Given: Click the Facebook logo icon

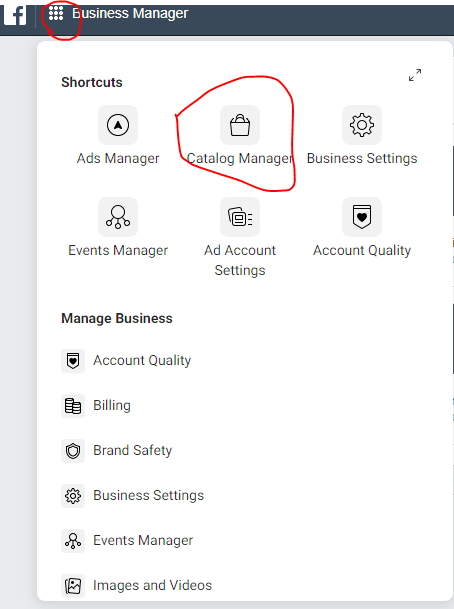Looking at the screenshot, I should (15, 15).
